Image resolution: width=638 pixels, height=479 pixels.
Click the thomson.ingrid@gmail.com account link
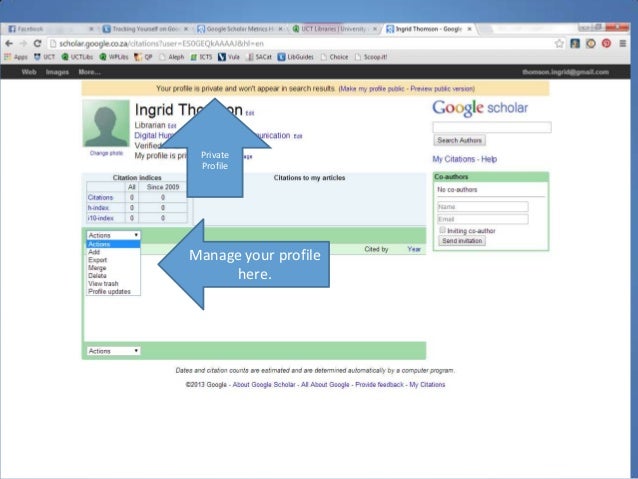point(566,72)
